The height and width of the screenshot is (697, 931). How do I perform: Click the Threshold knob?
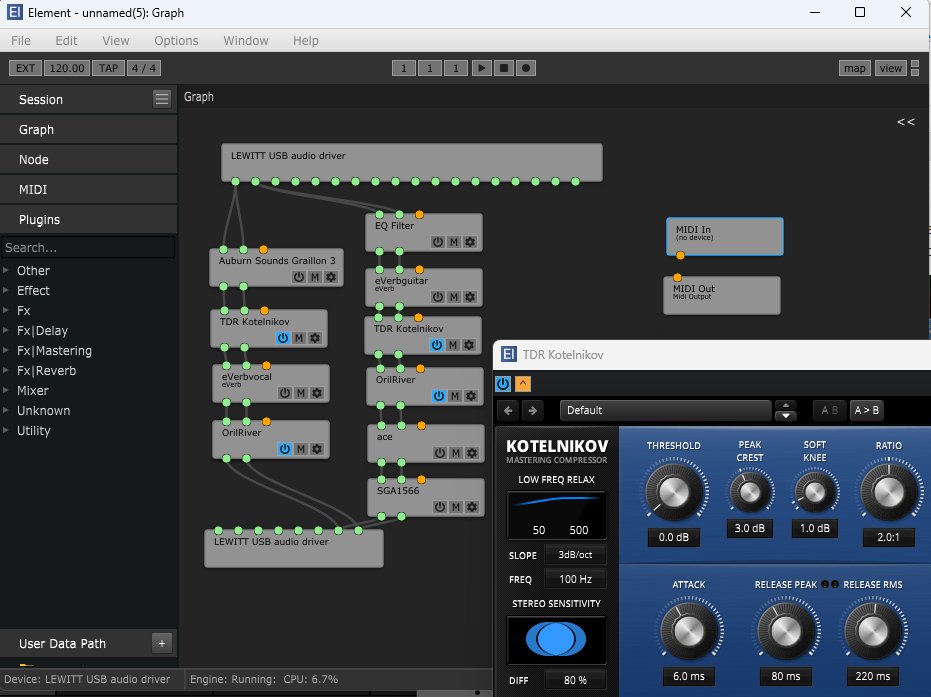(674, 492)
